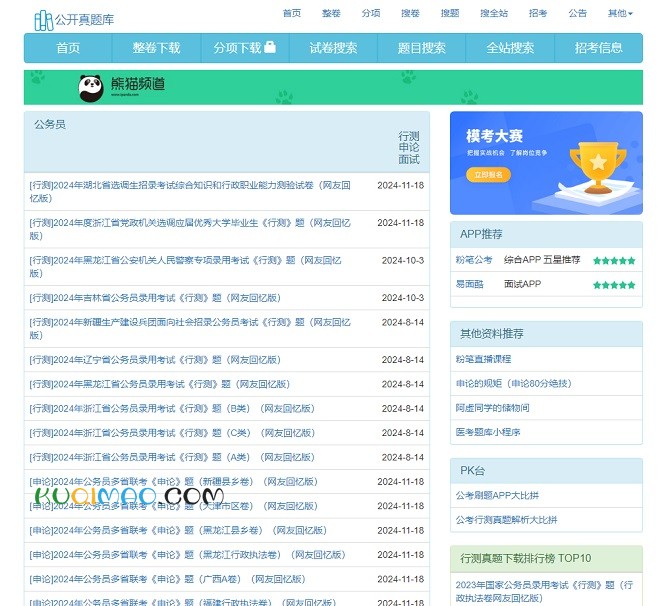Open 2024年黑龙江省公务员录用考试 行测 paper

(160, 384)
